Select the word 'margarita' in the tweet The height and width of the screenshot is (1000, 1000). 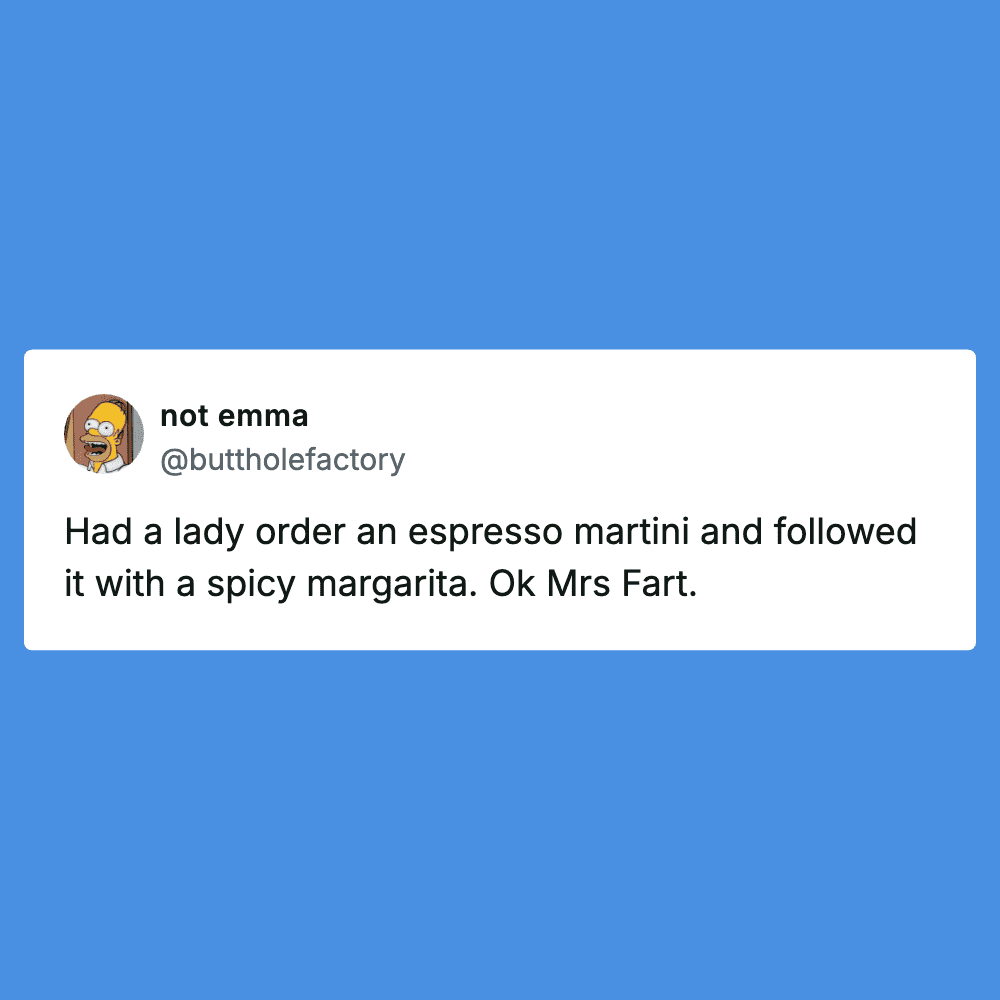coord(392,584)
